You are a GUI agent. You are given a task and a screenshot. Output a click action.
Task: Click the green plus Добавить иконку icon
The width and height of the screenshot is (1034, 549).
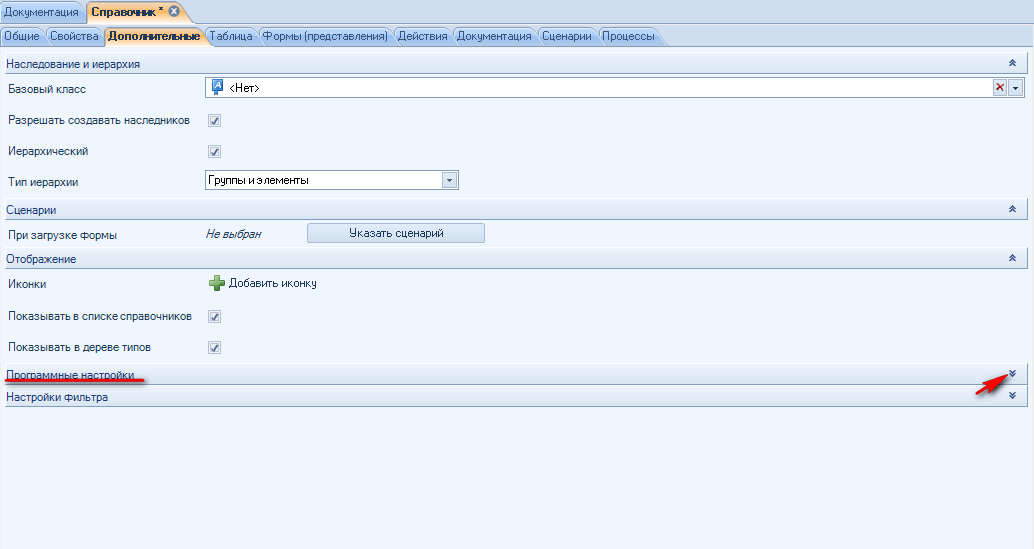click(217, 283)
